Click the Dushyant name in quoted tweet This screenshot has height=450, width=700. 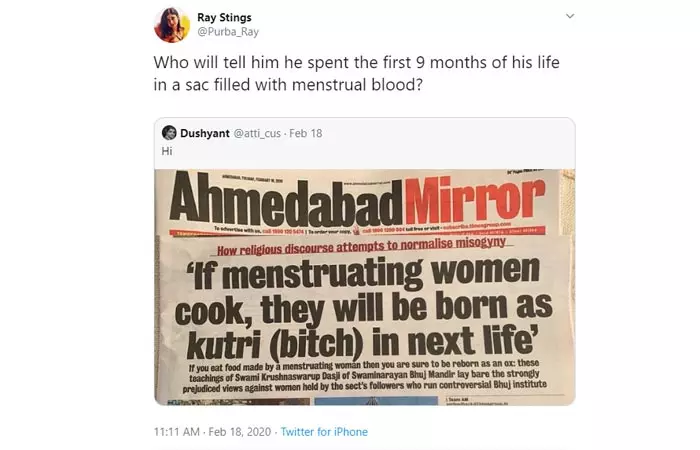coord(205,133)
